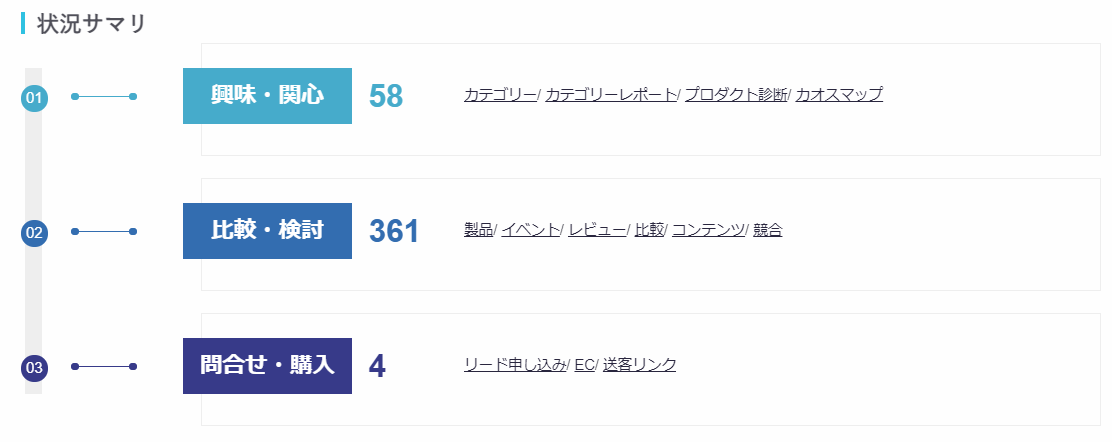Go to プロダクト診断 link

tap(736, 95)
